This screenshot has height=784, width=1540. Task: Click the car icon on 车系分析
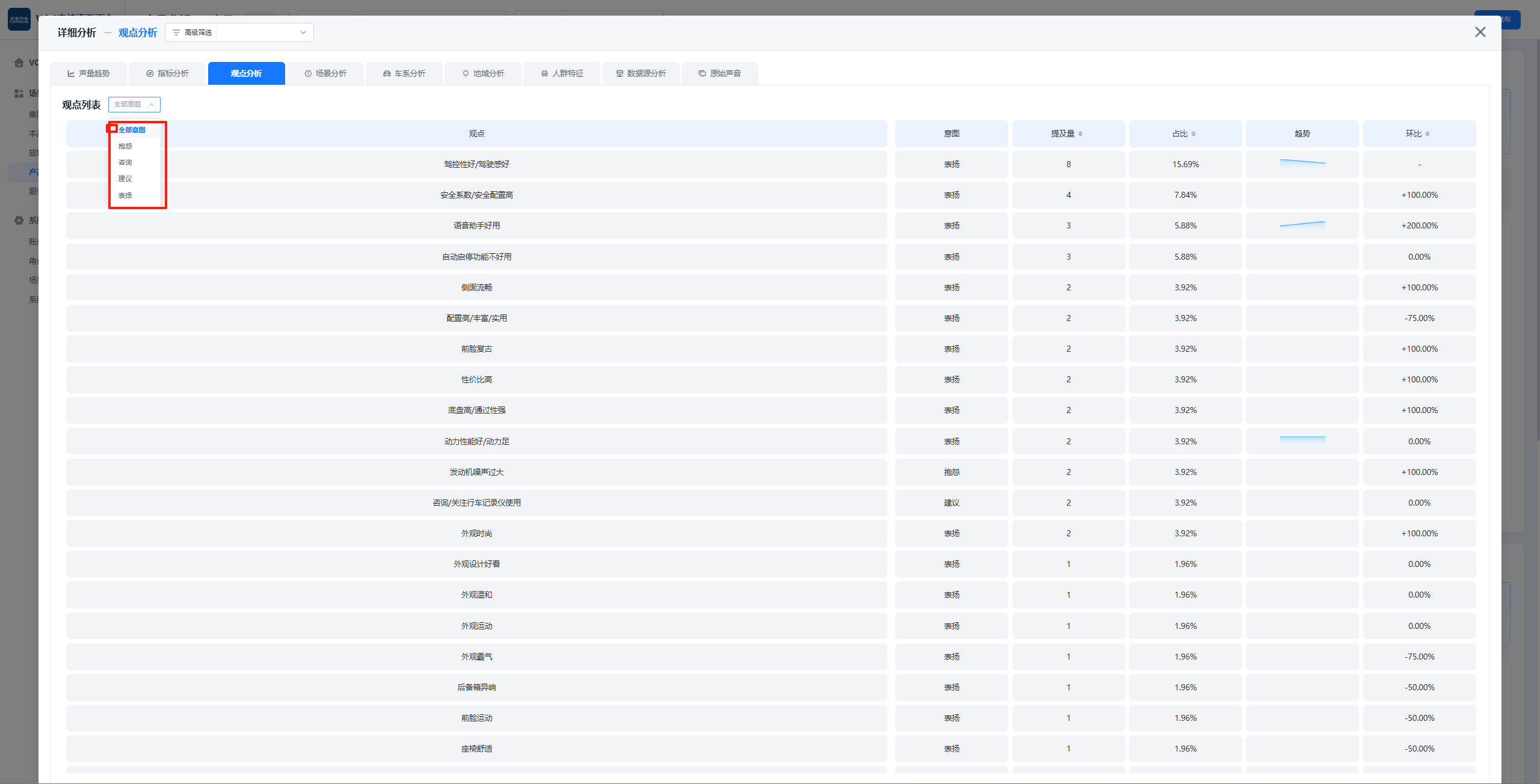pyautogui.click(x=387, y=73)
